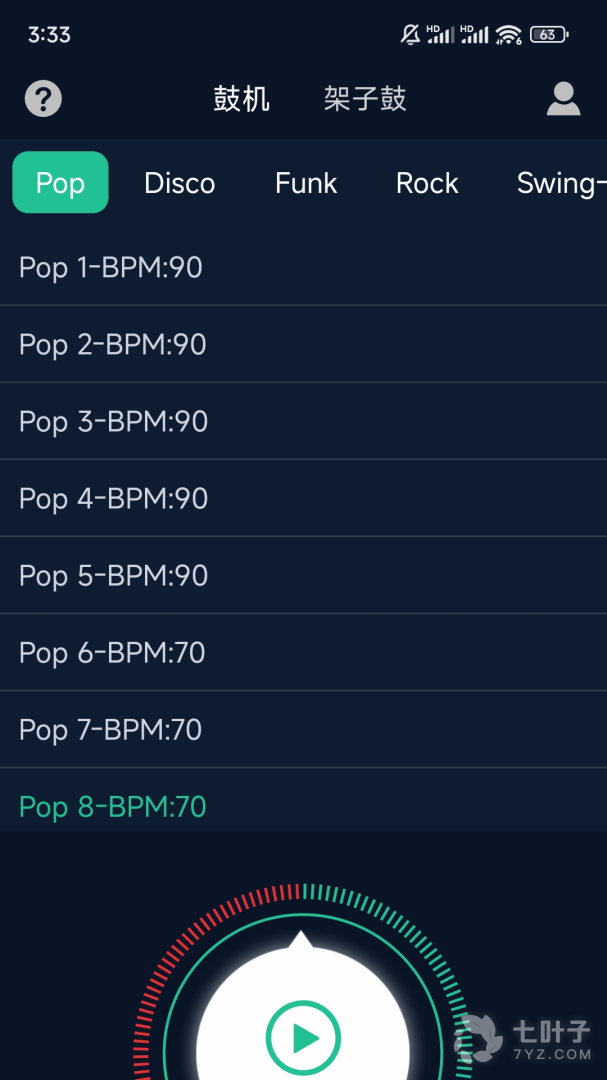The width and height of the screenshot is (607, 1080).
Task: Switch to the Rock genre
Action: point(427,183)
